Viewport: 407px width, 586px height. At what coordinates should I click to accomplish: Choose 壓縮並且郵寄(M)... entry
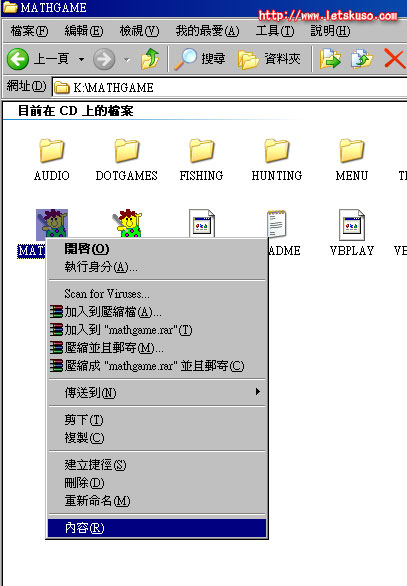point(157,348)
